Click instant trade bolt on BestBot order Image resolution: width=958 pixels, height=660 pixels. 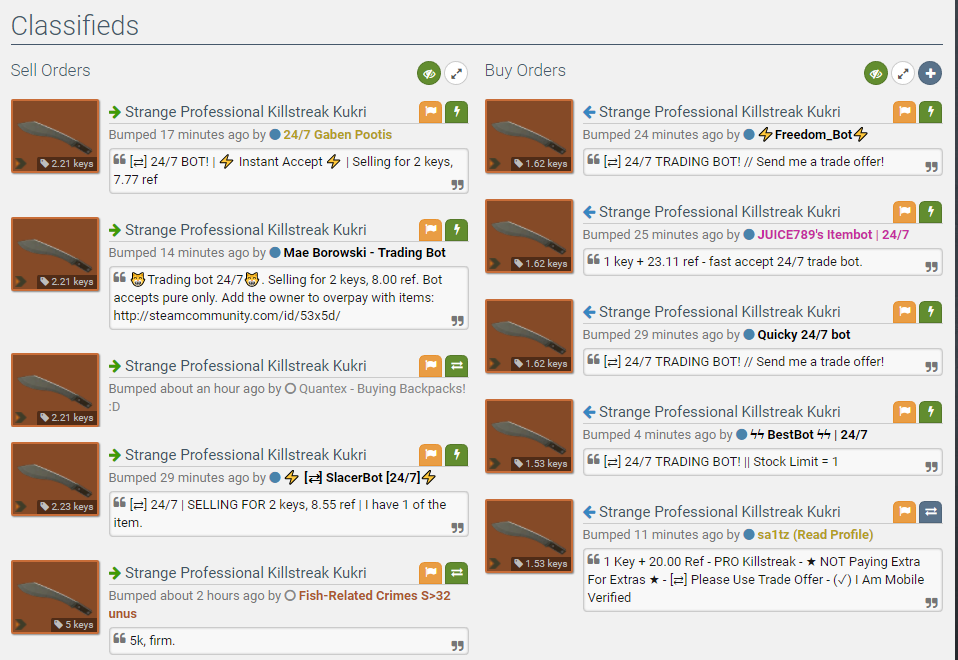[x=931, y=412]
